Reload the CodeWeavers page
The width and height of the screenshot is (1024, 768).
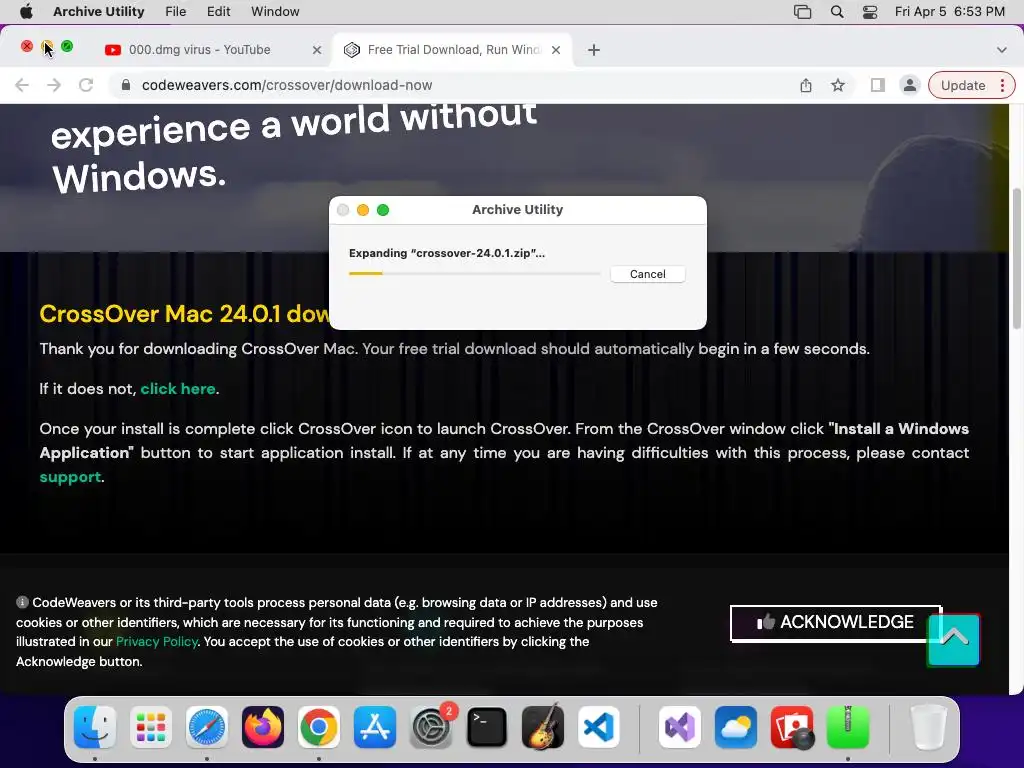(86, 85)
